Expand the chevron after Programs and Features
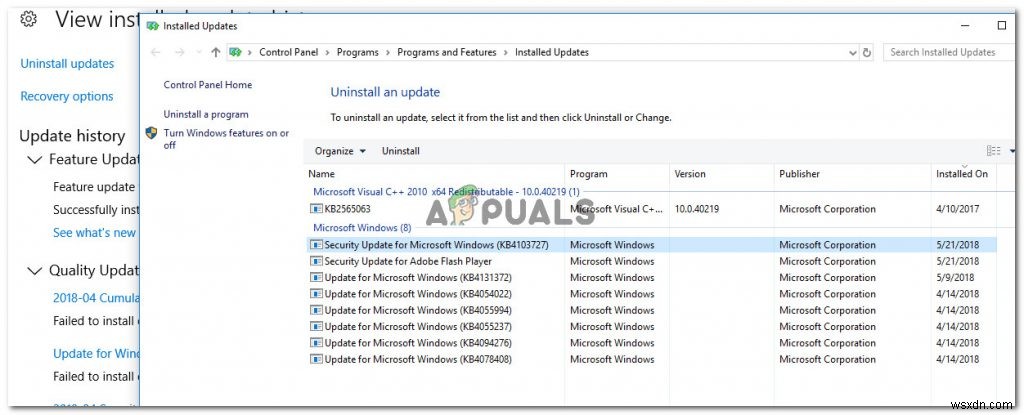 coord(505,52)
